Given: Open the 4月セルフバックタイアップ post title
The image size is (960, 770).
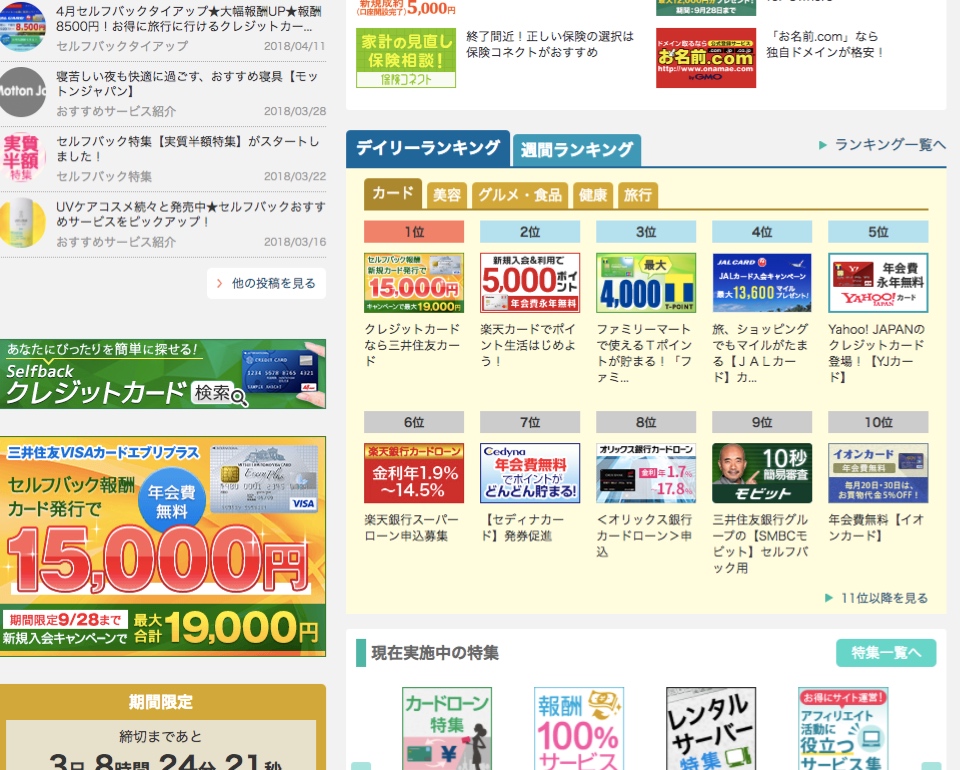Looking at the screenshot, I should [189, 19].
